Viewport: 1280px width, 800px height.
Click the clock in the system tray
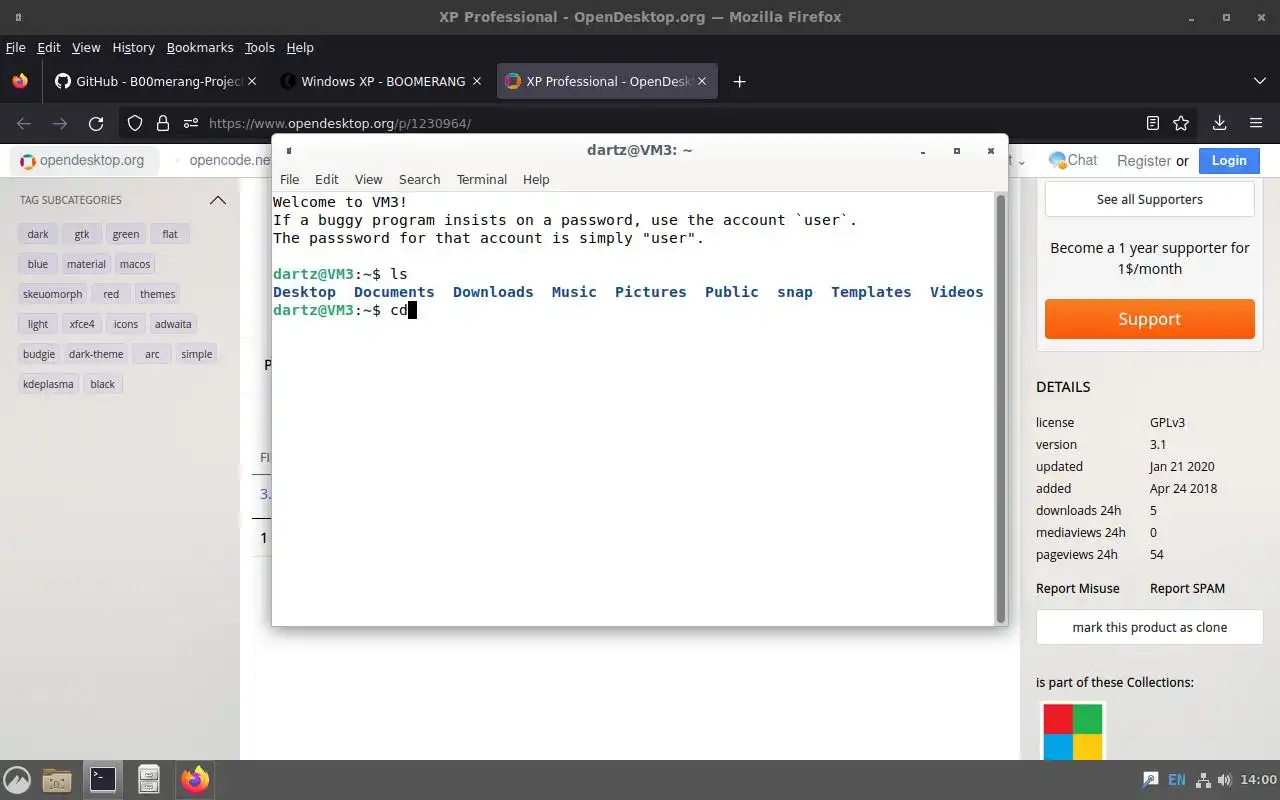click(1258, 779)
